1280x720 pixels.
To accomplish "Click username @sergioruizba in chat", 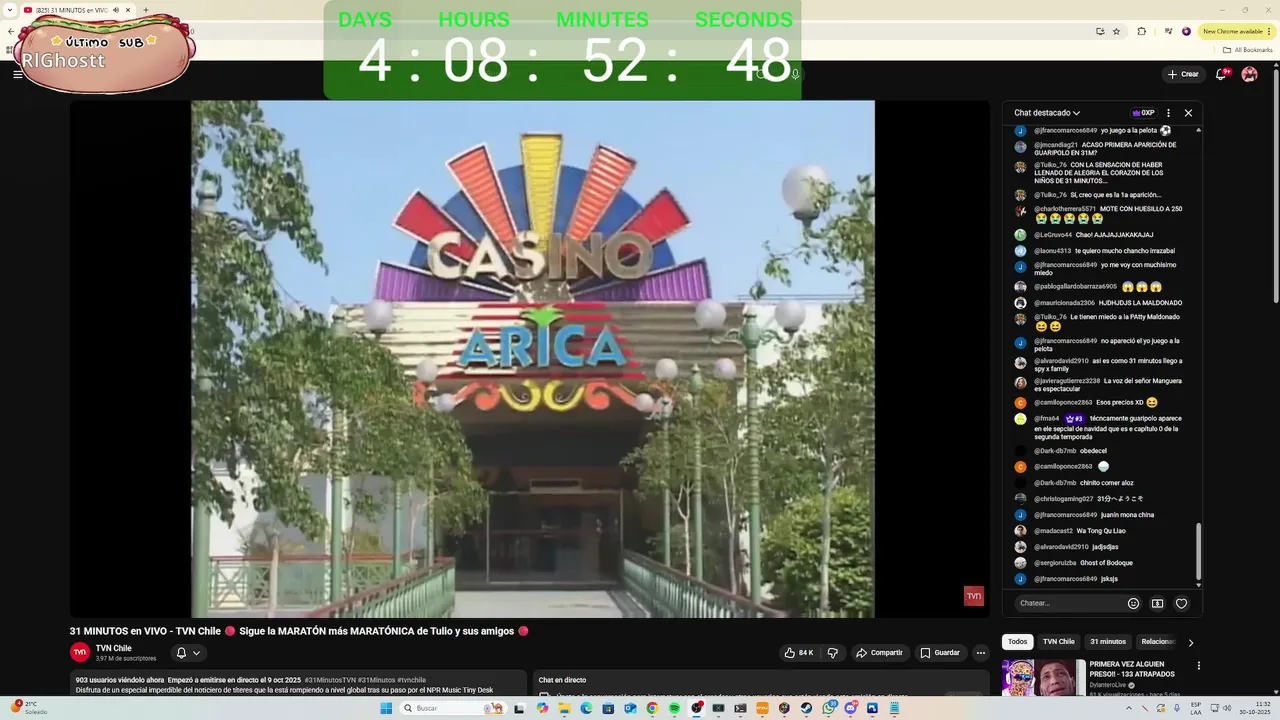I will tap(1054, 563).
